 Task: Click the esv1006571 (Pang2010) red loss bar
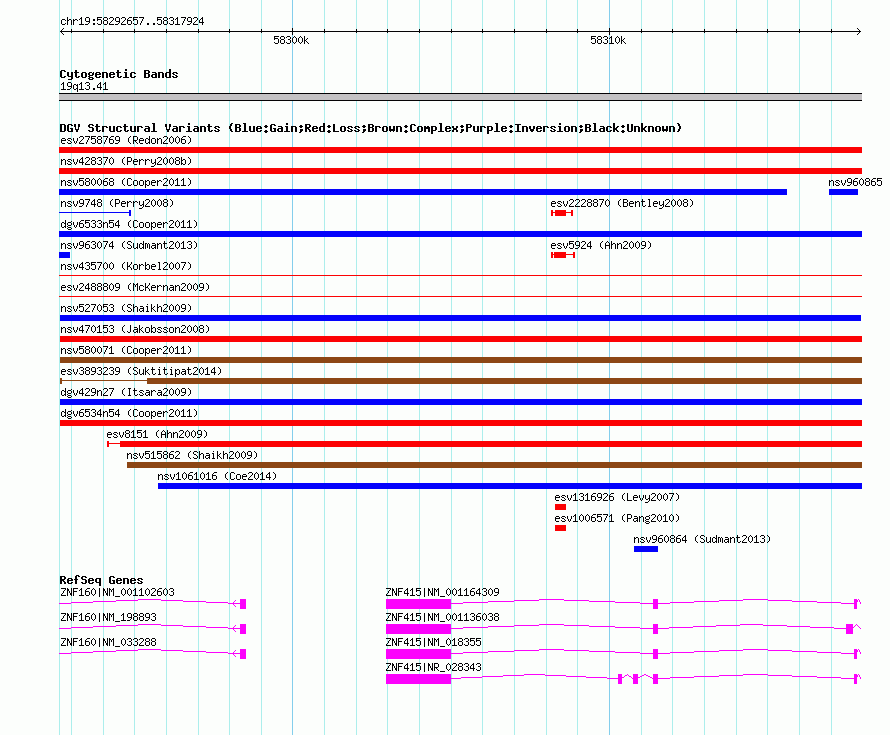click(560, 528)
